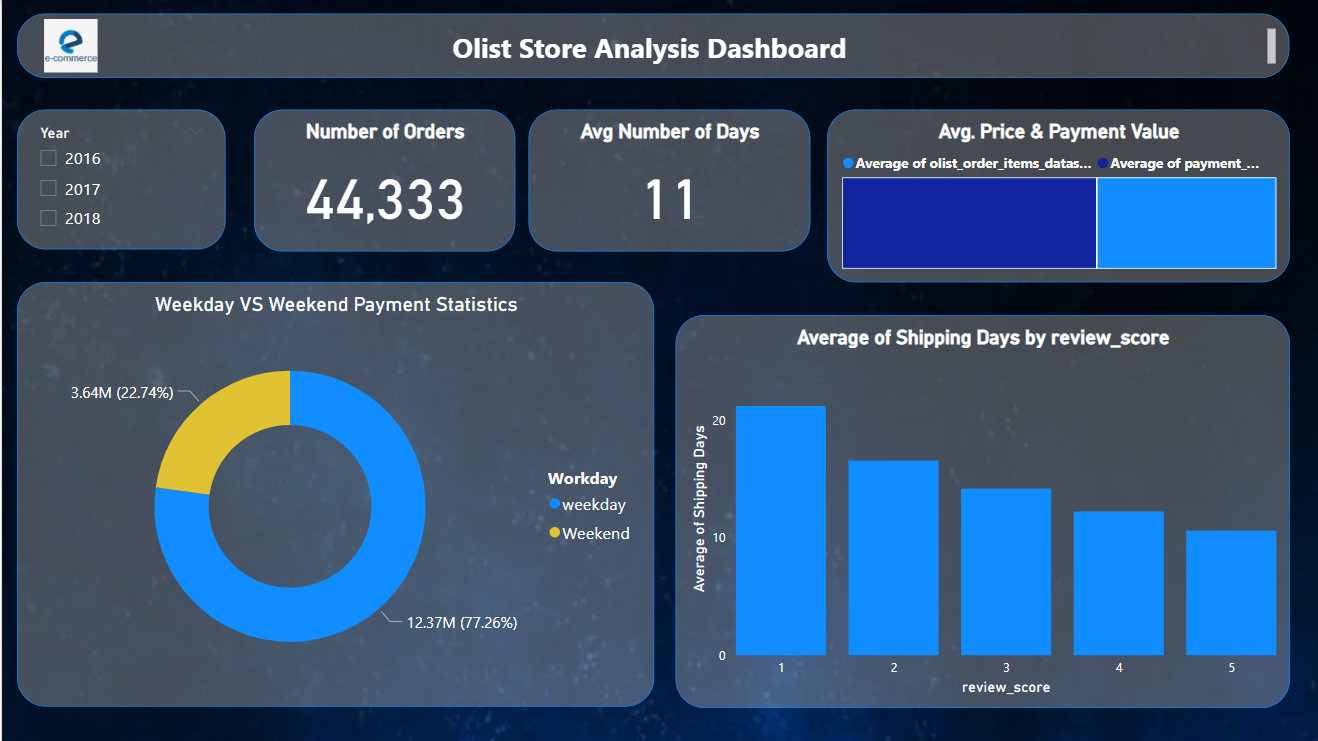Image resolution: width=1318 pixels, height=741 pixels.
Task: Expand the Year slicer dropdown chevron
Action: click(195, 131)
